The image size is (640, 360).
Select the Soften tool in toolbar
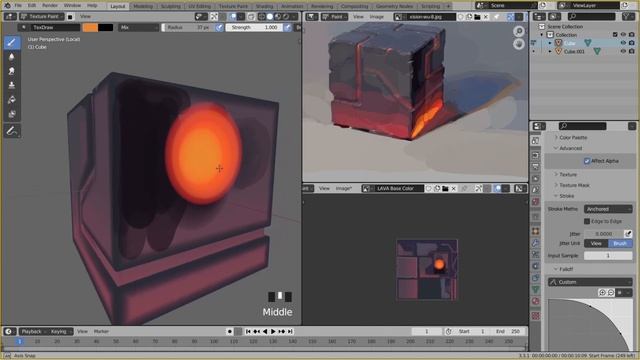coord(12,57)
